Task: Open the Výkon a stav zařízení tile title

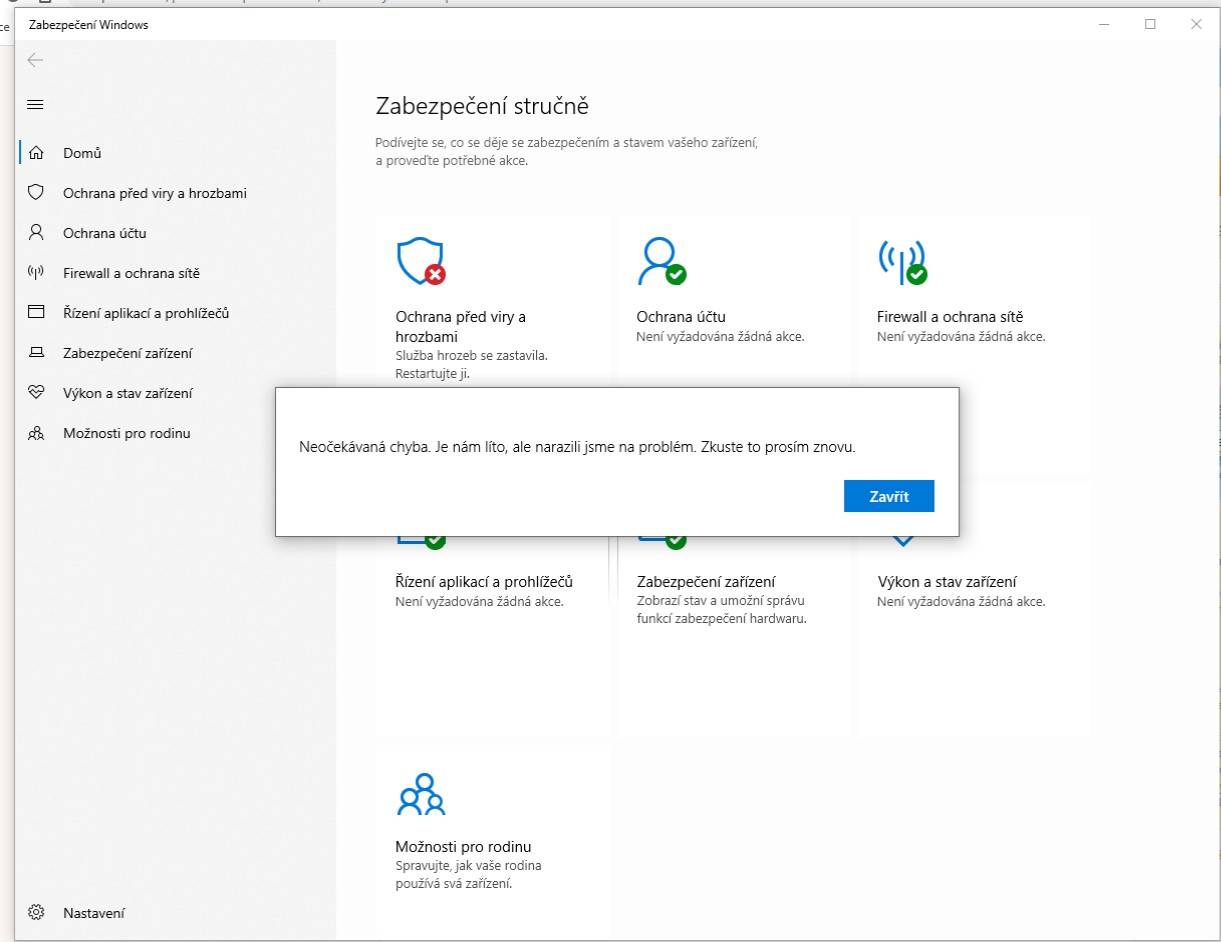Action: (947, 582)
